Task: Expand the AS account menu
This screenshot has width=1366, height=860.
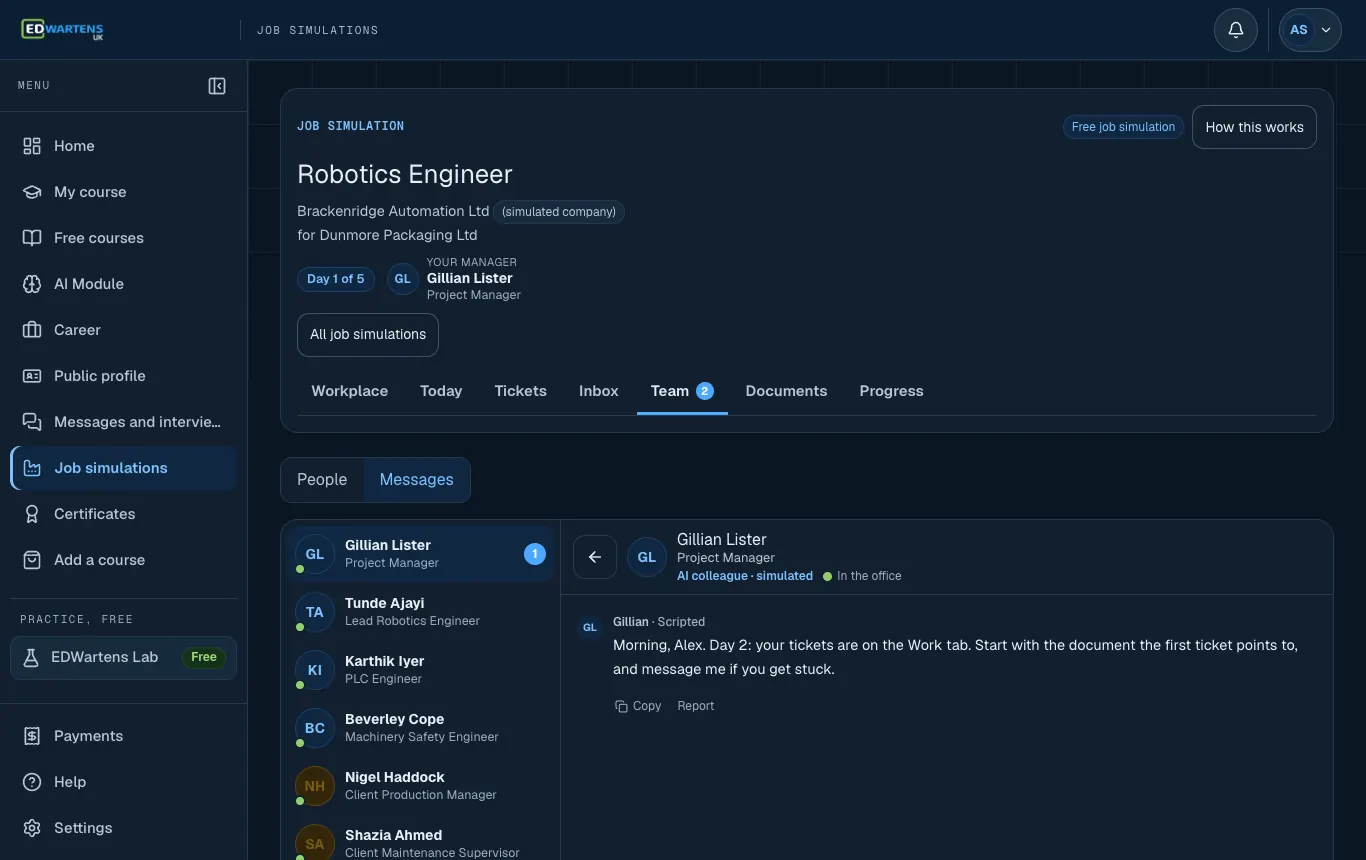Action: point(1310,30)
